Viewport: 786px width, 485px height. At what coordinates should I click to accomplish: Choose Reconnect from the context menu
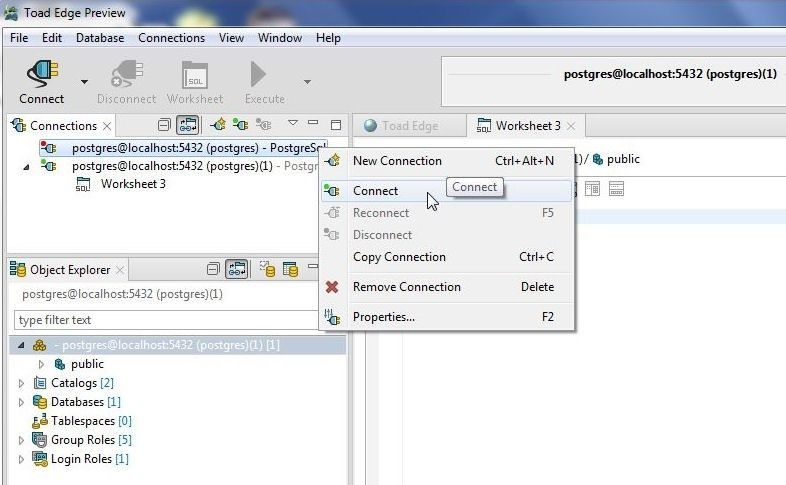point(446,213)
